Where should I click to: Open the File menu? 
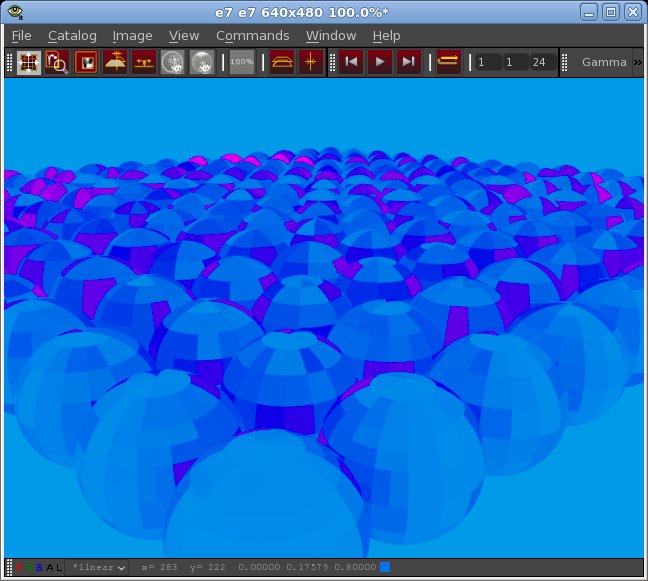click(21, 36)
